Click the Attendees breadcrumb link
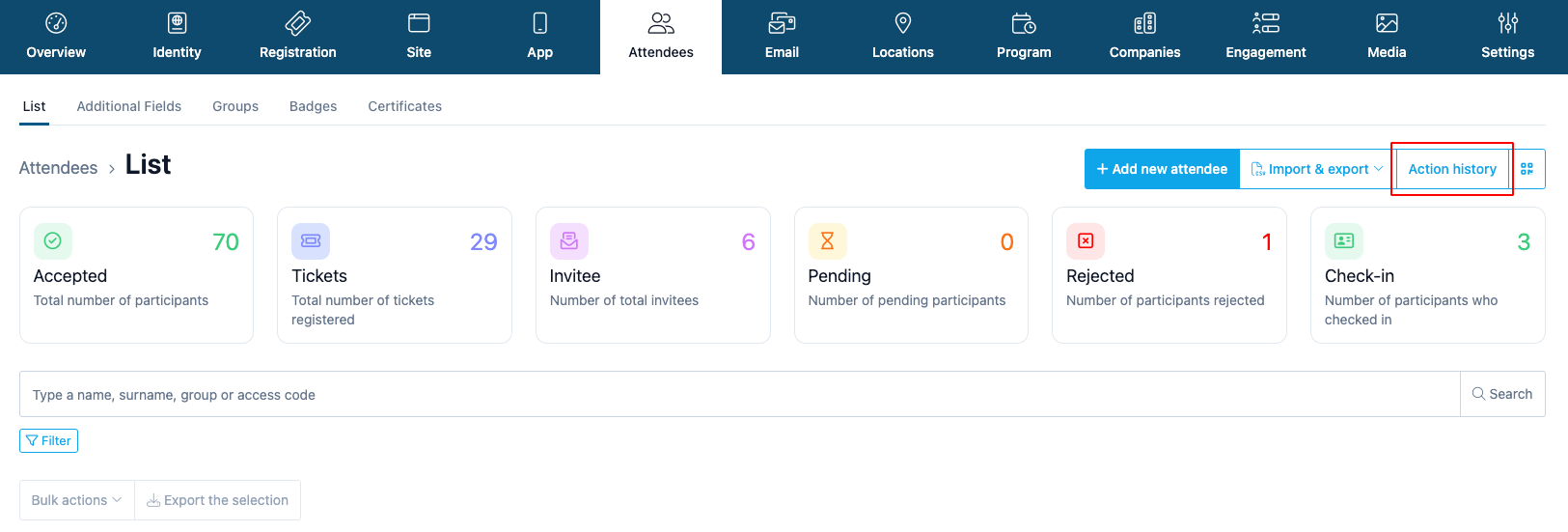 pos(58,168)
